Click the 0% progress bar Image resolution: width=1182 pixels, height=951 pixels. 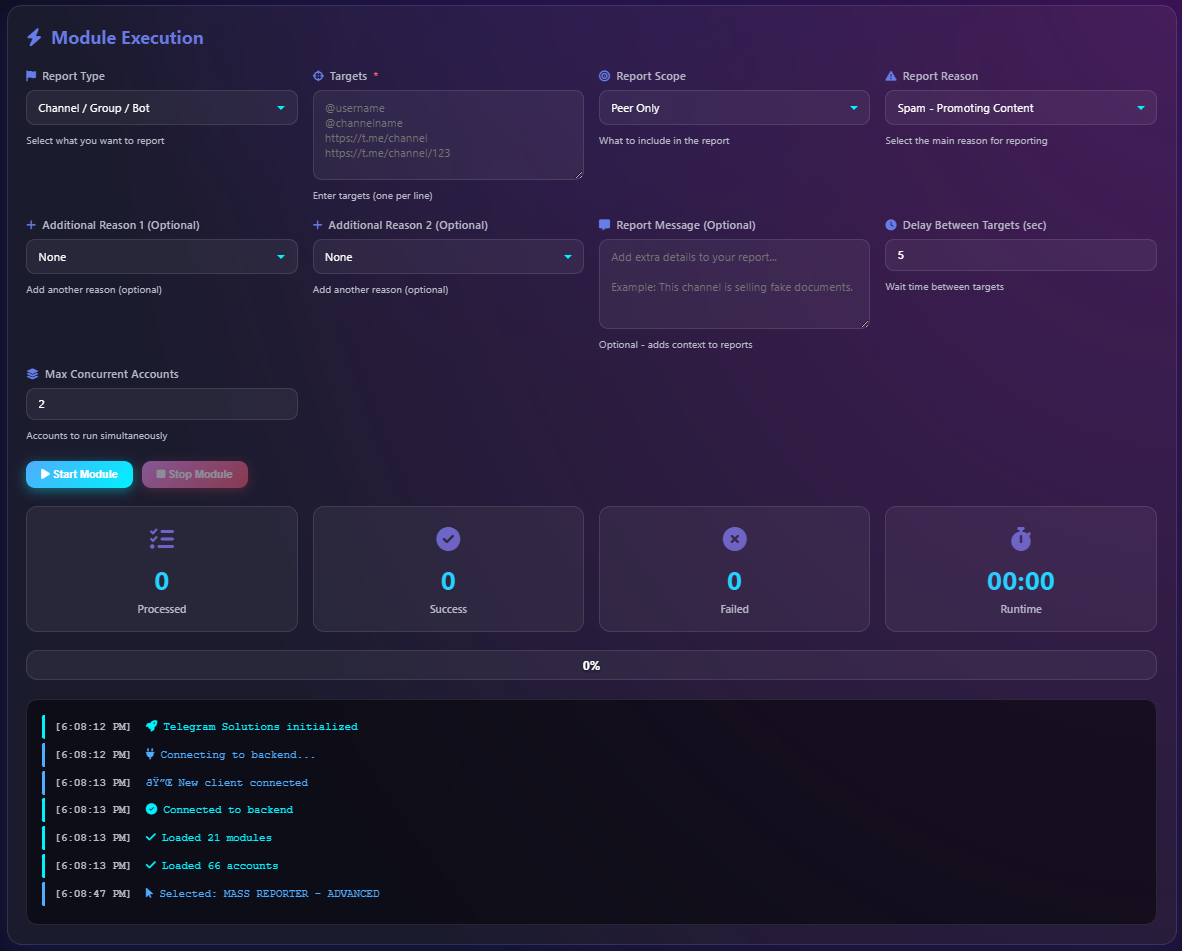591,664
